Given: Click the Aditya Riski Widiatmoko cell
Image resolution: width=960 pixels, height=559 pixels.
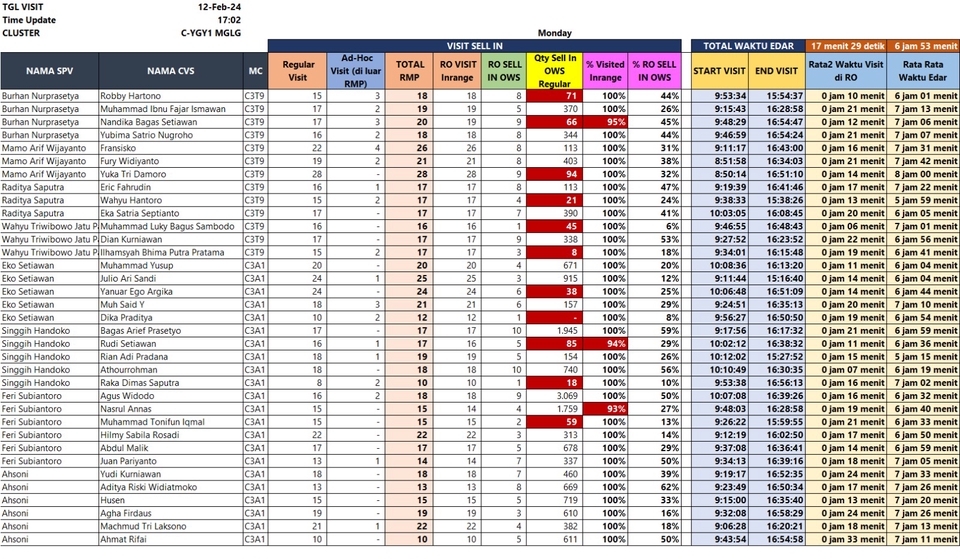Looking at the screenshot, I should [x=171, y=487].
